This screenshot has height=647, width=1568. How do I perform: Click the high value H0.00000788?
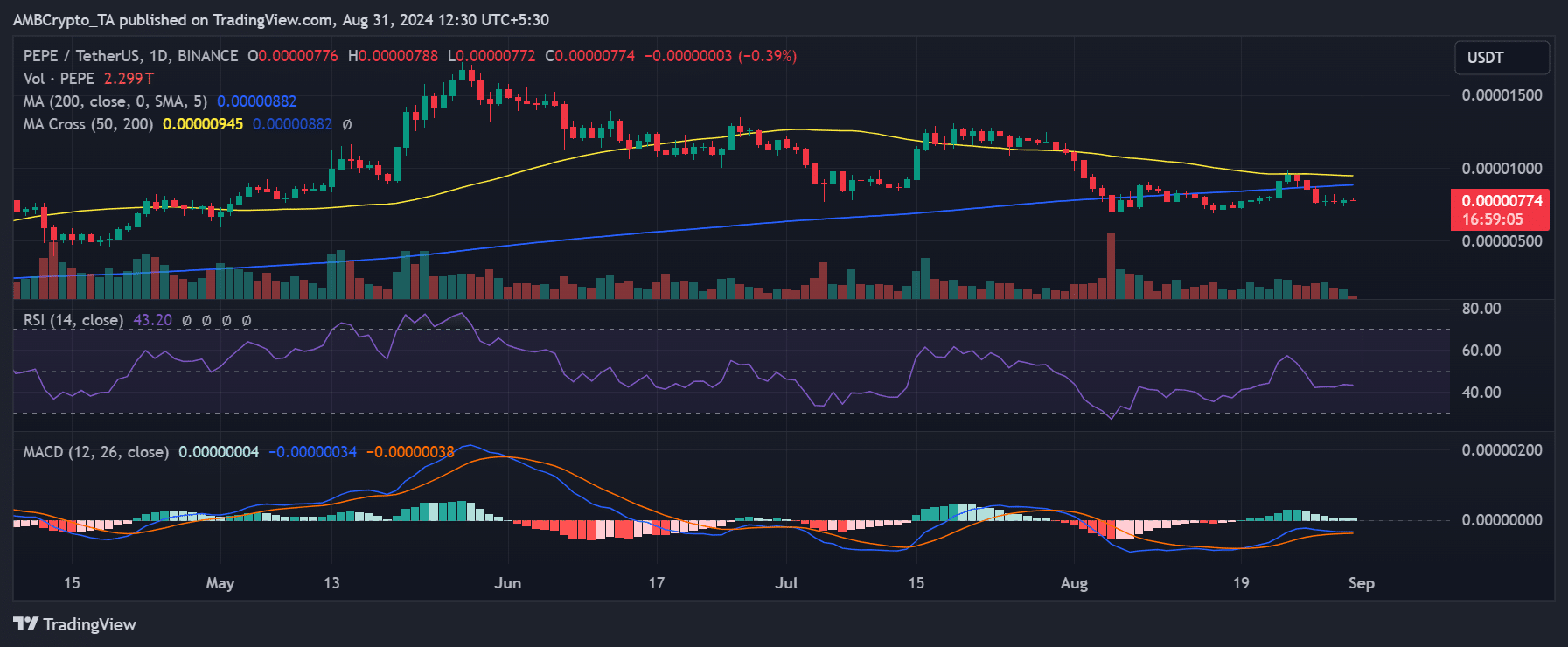393,56
